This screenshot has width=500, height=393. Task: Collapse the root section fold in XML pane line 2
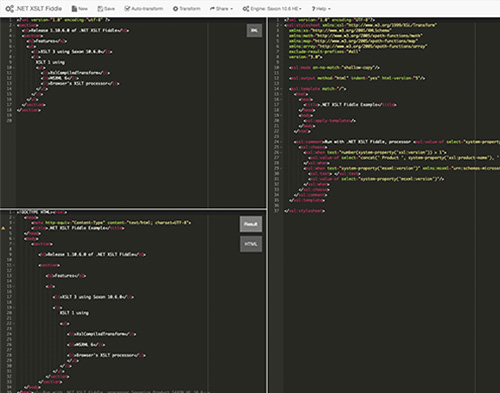[x=14, y=25]
